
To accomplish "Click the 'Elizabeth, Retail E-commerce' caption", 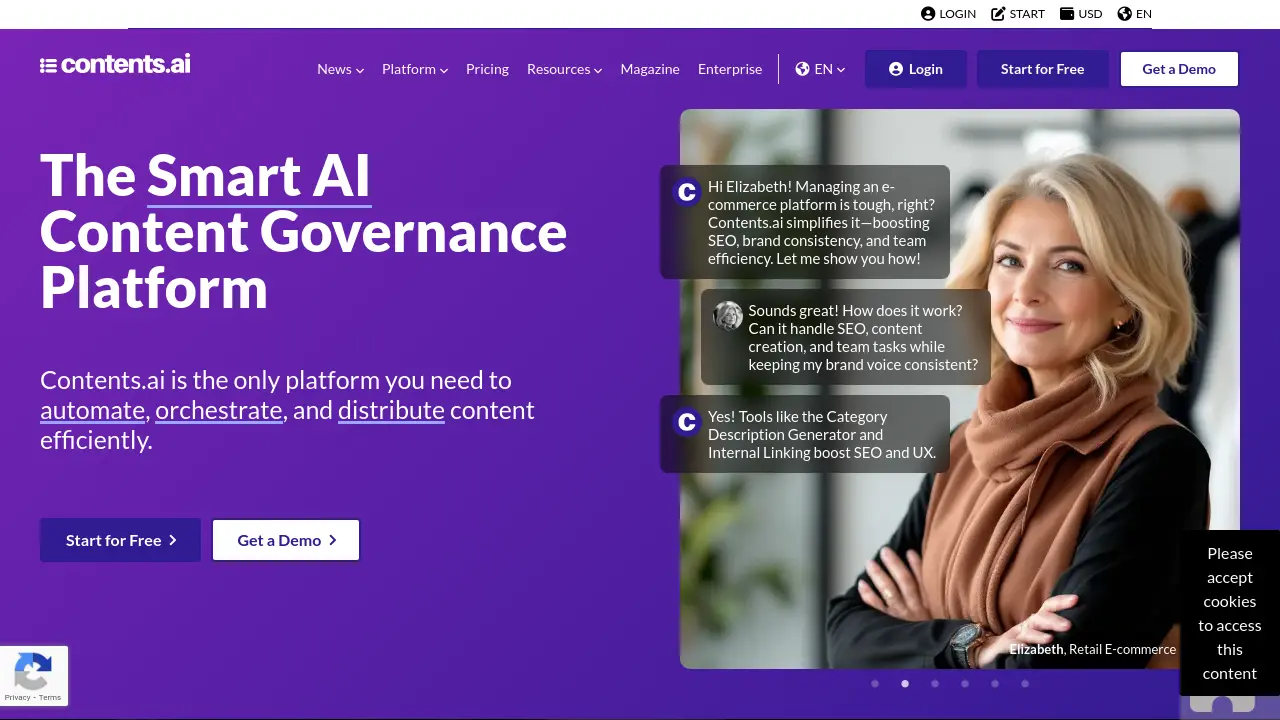I will tap(1093, 649).
